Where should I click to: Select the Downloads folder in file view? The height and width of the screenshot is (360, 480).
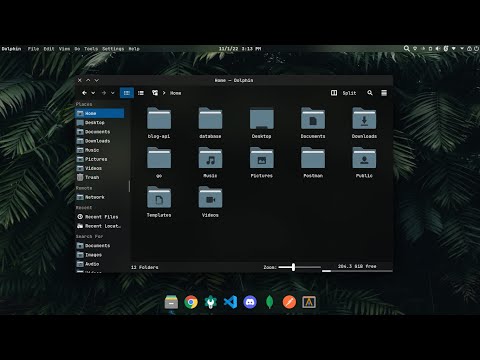click(364, 118)
